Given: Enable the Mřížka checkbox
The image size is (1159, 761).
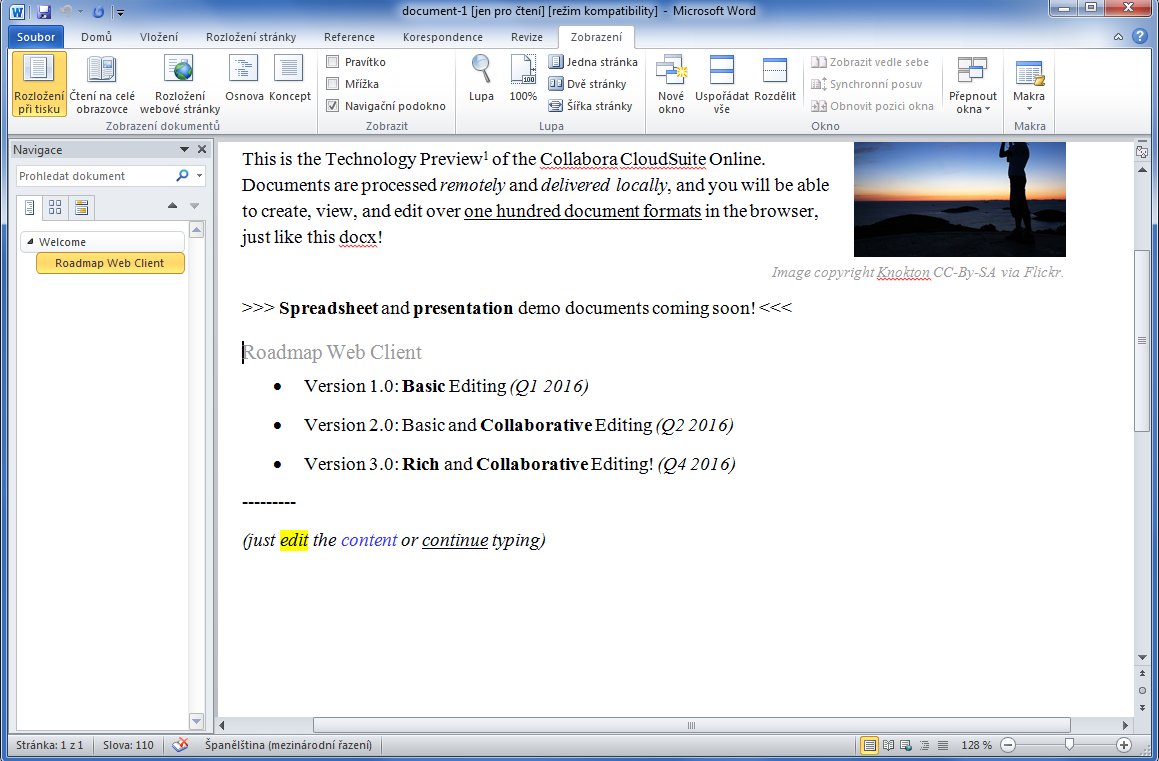Looking at the screenshot, I should (333, 84).
